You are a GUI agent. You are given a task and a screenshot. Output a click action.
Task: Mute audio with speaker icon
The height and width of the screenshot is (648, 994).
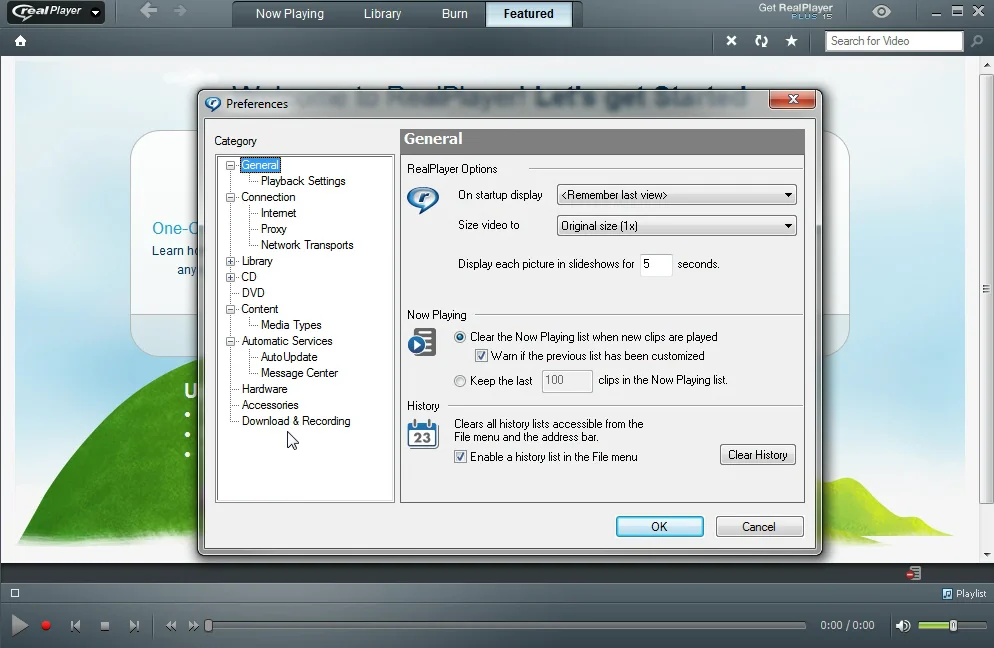click(x=903, y=626)
